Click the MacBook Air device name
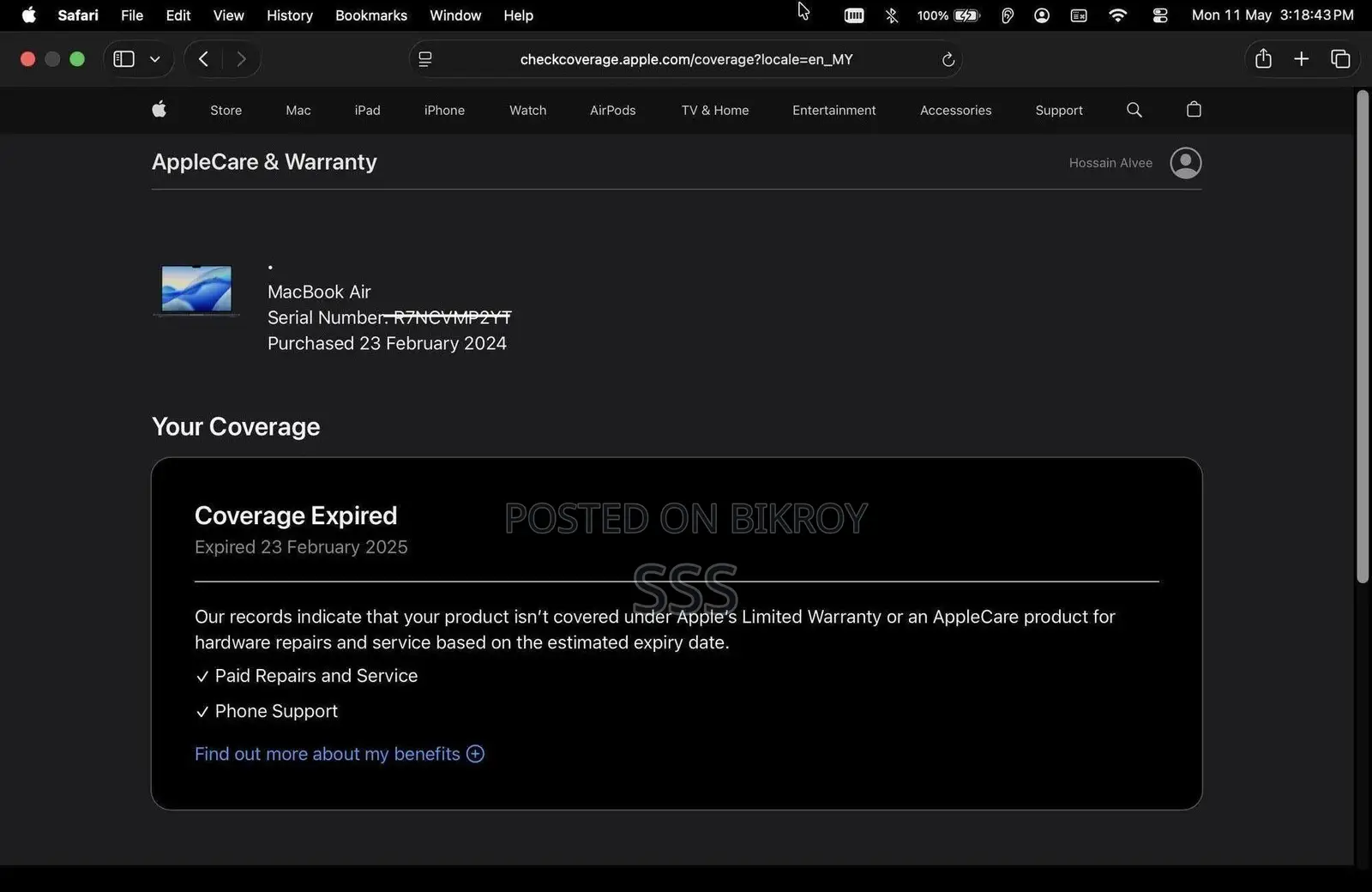 tap(319, 292)
